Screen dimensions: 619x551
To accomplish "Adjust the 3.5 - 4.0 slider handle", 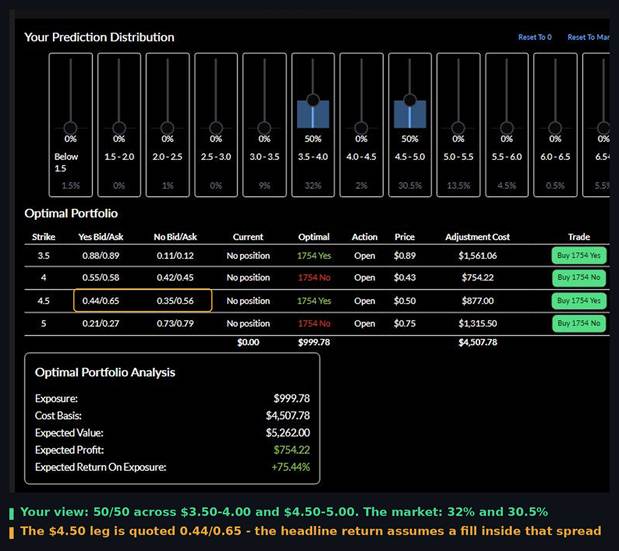I will (313, 99).
